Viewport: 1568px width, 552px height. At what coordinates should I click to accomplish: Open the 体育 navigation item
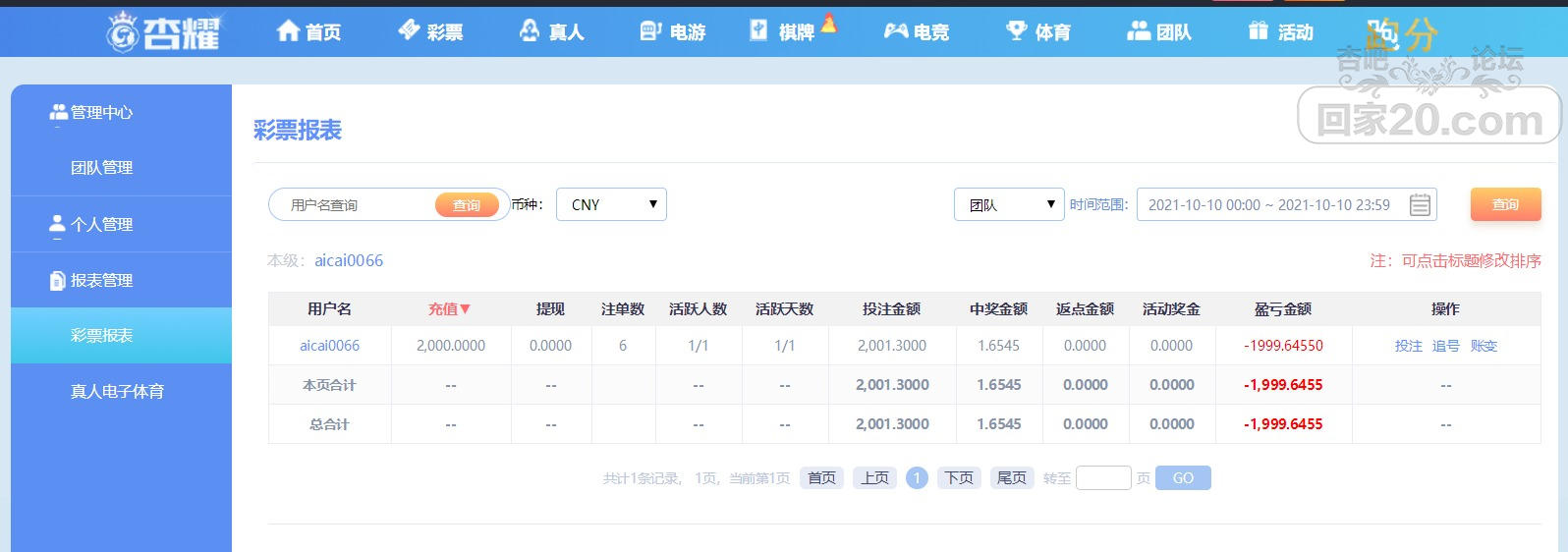(x=1038, y=31)
